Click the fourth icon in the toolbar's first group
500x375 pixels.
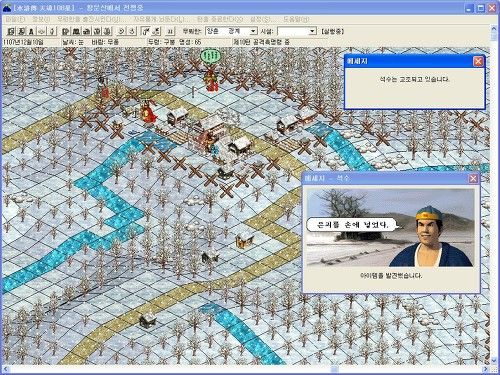(x=41, y=31)
